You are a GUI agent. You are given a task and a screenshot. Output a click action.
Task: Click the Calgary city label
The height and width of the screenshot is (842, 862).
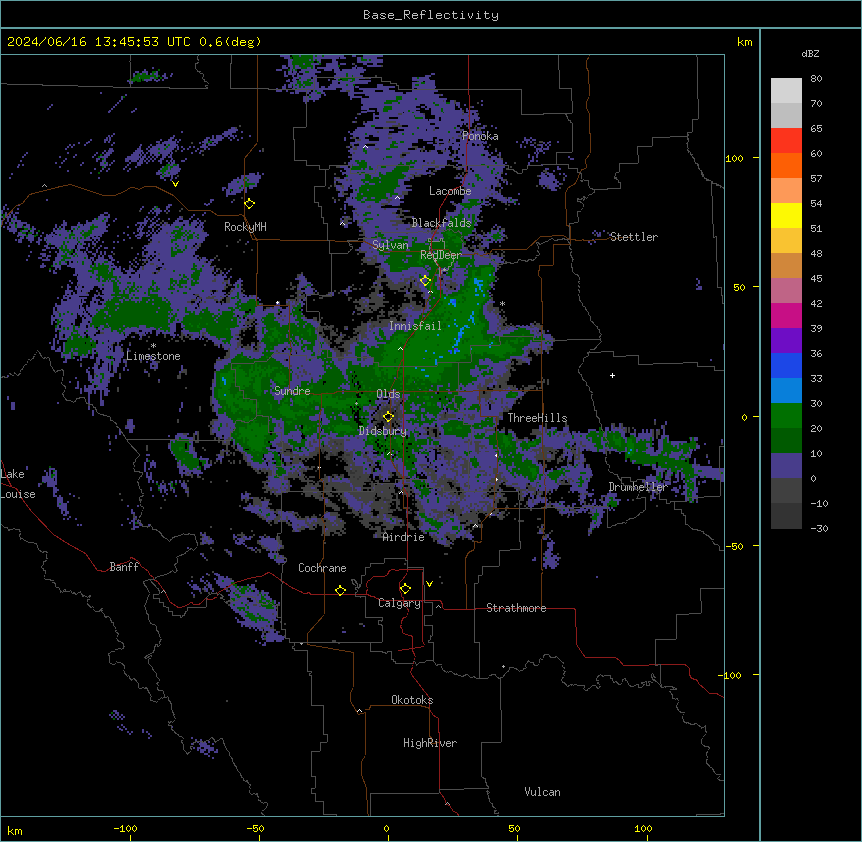click(399, 603)
